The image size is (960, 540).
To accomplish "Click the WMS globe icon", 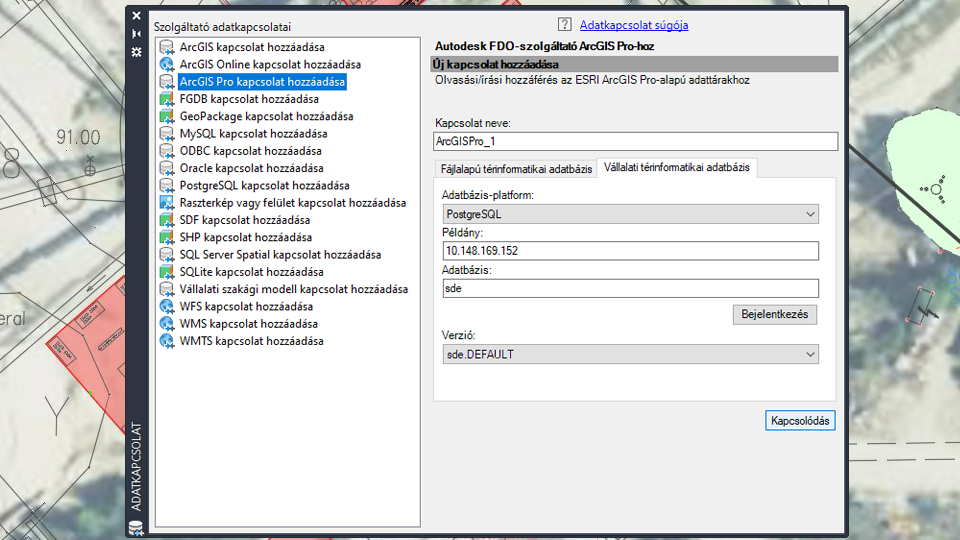I will (x=167, y=324).
